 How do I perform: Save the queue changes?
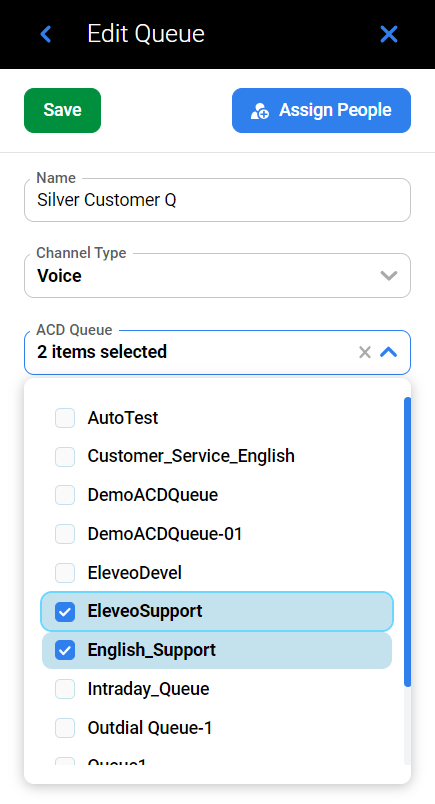[63, 110]
